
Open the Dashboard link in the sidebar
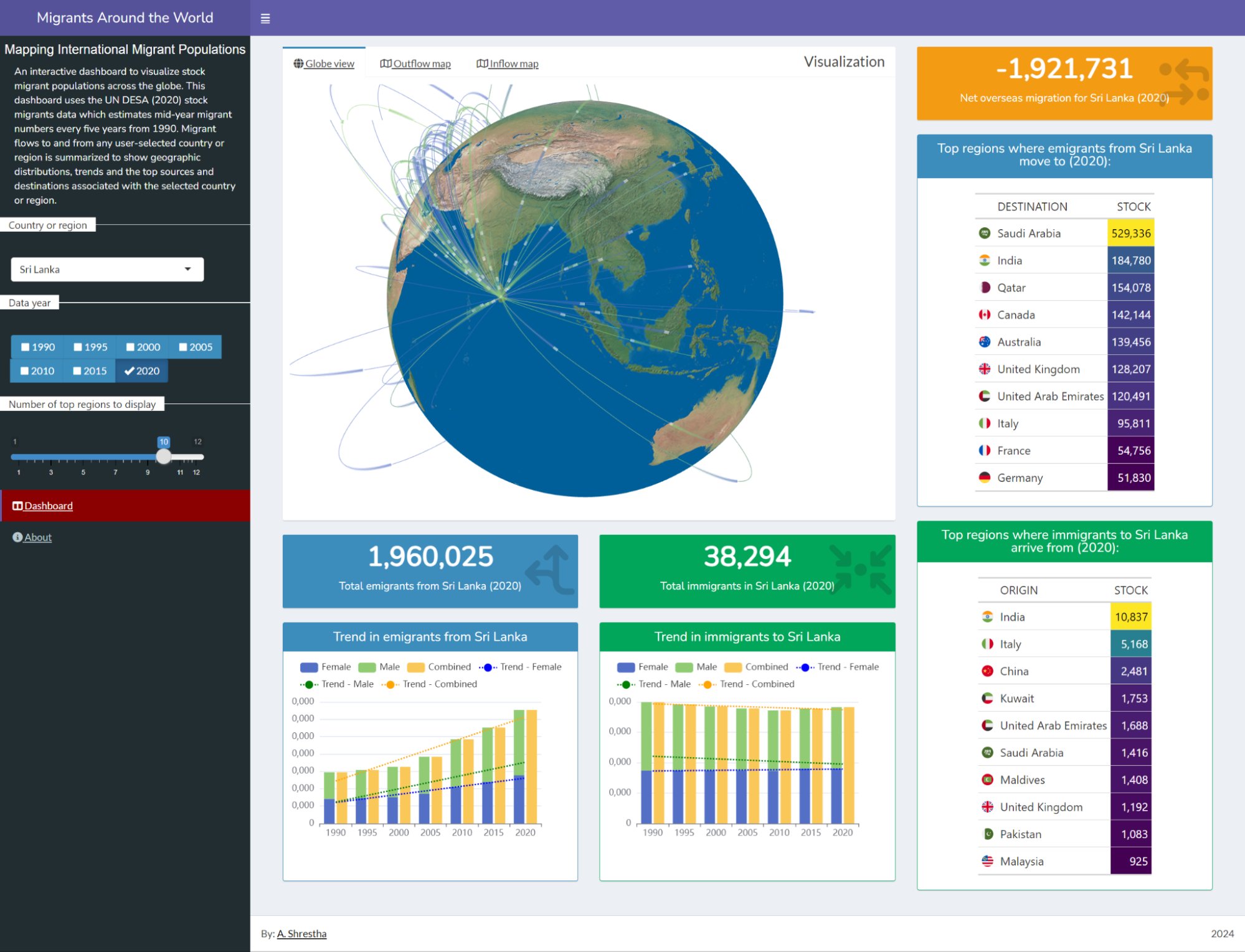(47, 506)
